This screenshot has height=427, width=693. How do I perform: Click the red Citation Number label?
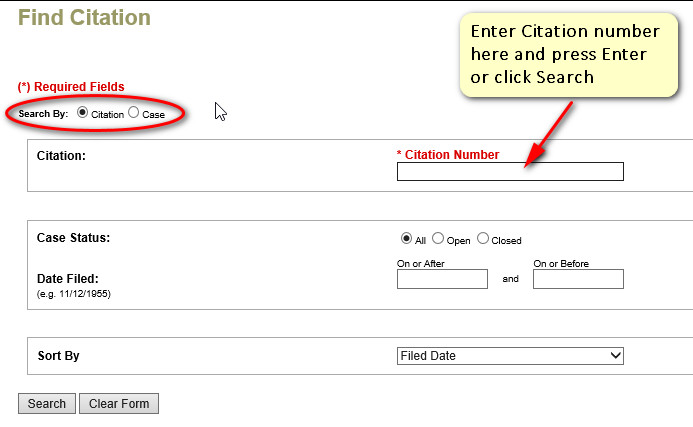tap(448, 154)
